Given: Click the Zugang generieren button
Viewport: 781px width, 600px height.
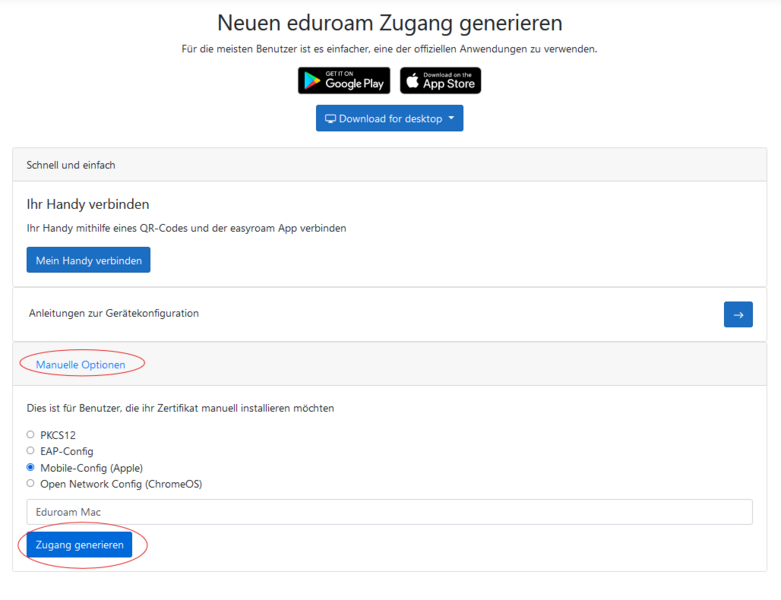Looking at the screenshot, I should click(x=79, y=545).
